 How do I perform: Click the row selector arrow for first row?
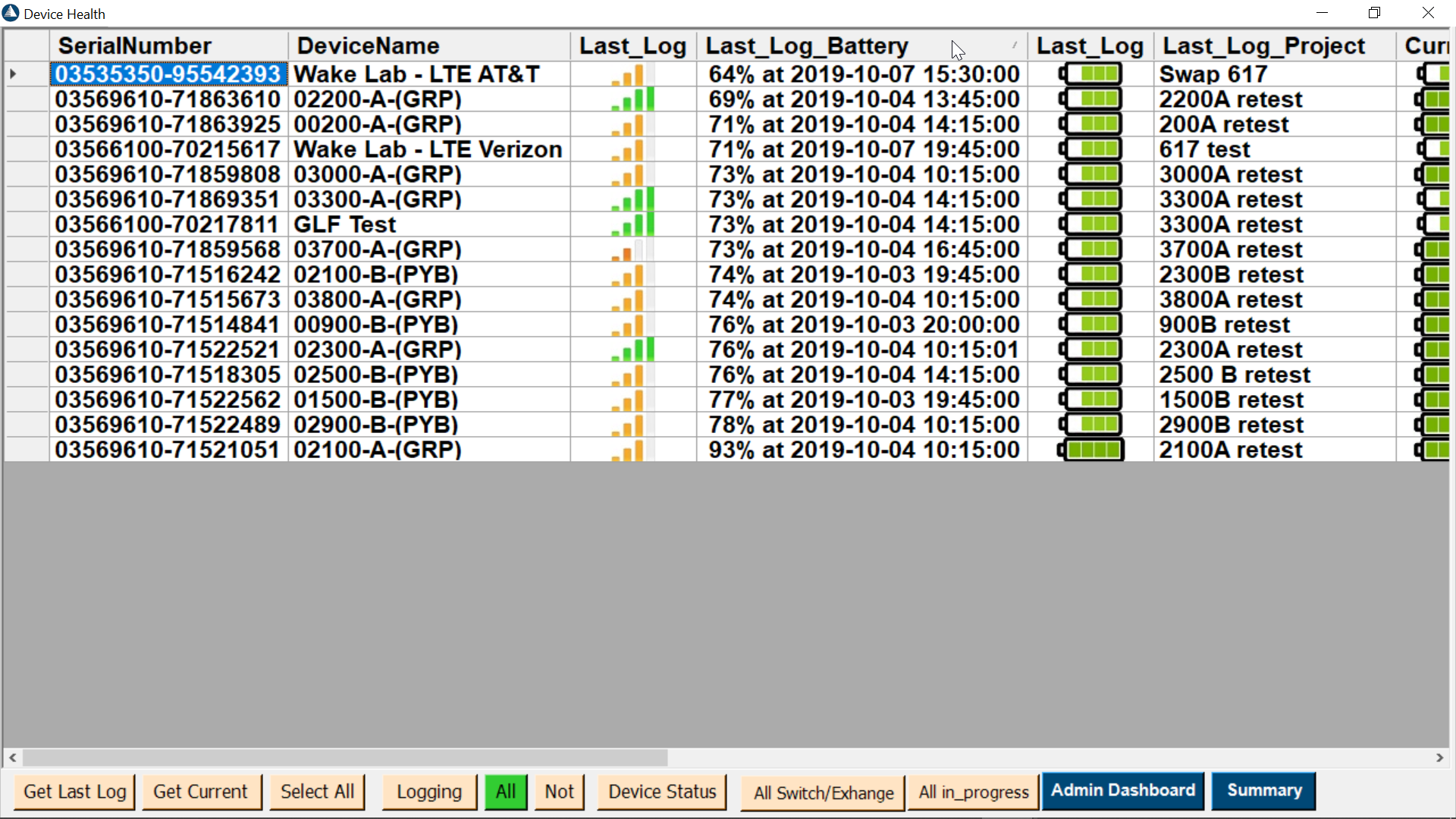tap(14, 74)
